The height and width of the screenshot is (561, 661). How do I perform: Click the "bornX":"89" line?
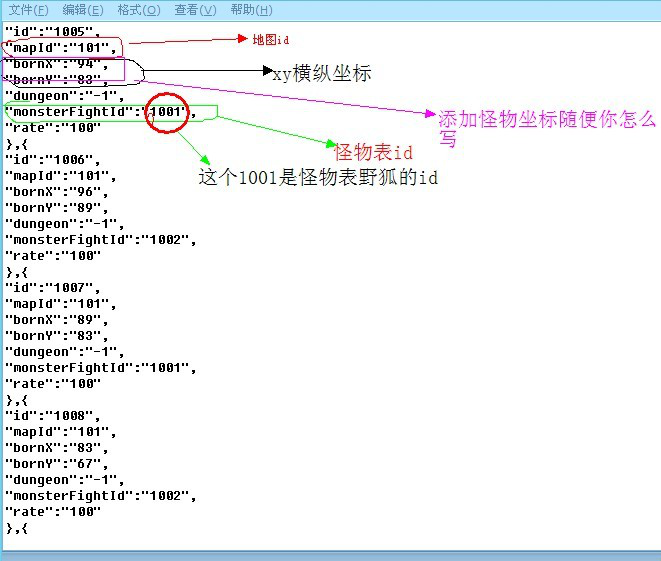[x=56, y=320]
